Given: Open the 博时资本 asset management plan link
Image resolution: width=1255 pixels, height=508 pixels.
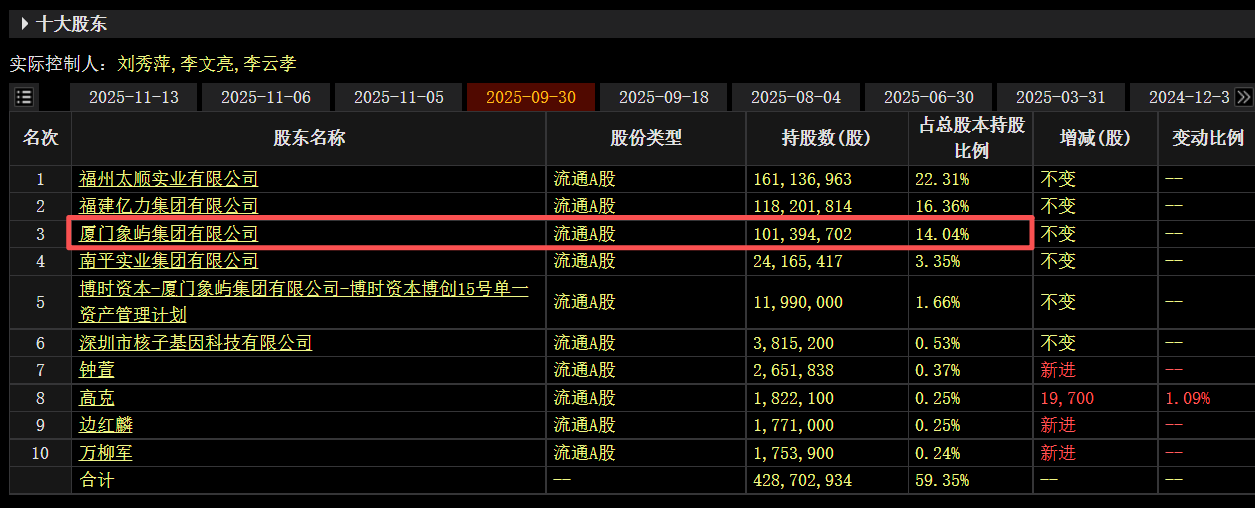Looking at the screenshot, I should (304, 302).
